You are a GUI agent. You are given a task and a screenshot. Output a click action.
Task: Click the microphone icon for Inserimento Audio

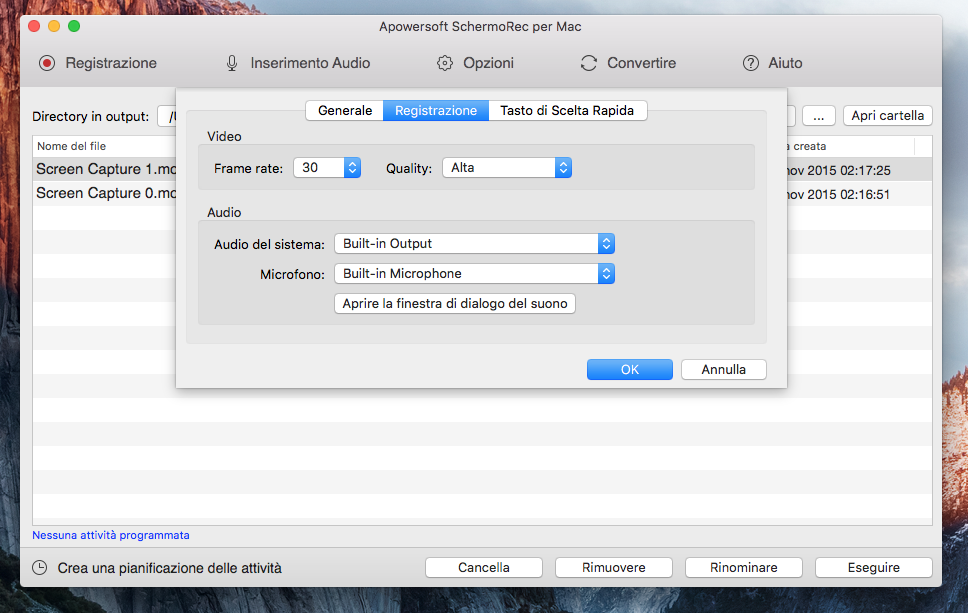click(232, 63)
